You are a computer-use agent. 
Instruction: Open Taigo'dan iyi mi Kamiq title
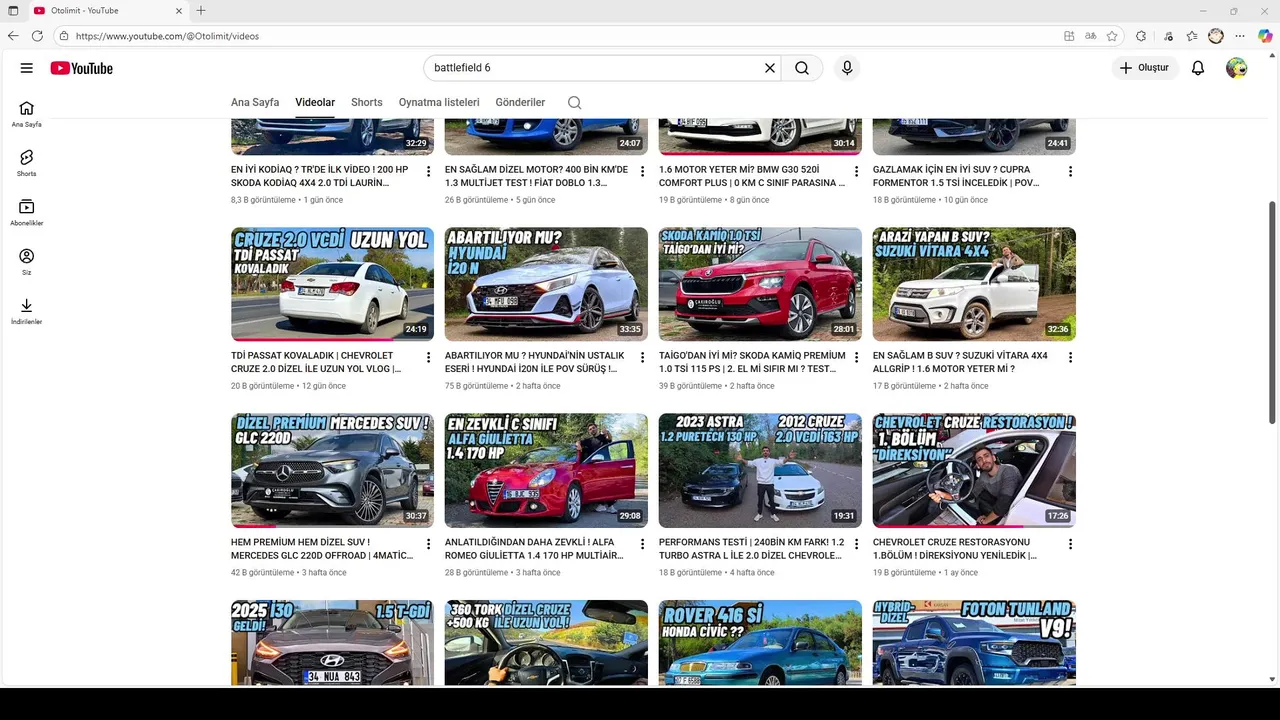(x=752, y=362)
